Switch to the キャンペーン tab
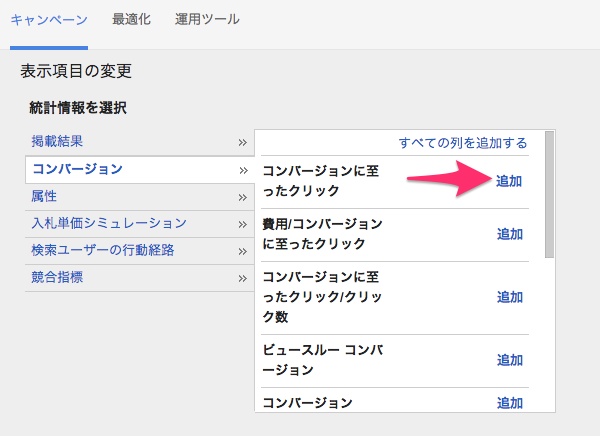This screenshot has height=436, width=600. (x=49, y=20)
